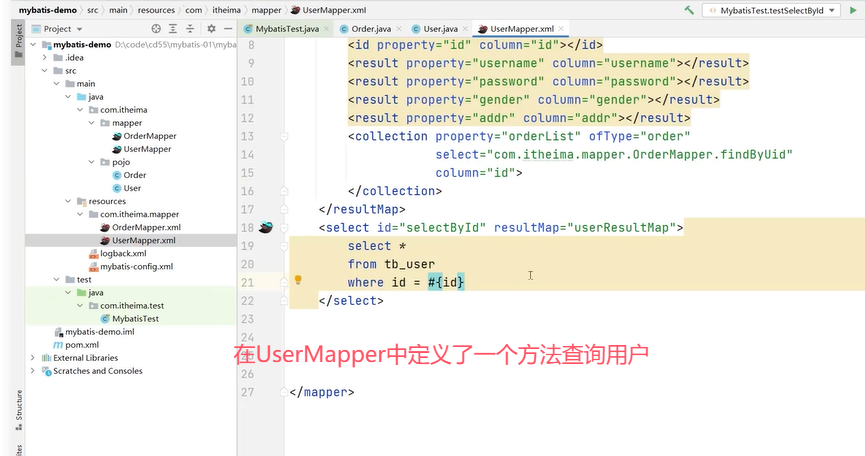Image resolution: width=865 pixels, height=456 pixels.
Task: Click the orderList property value
Action: [x=541, y=136]
